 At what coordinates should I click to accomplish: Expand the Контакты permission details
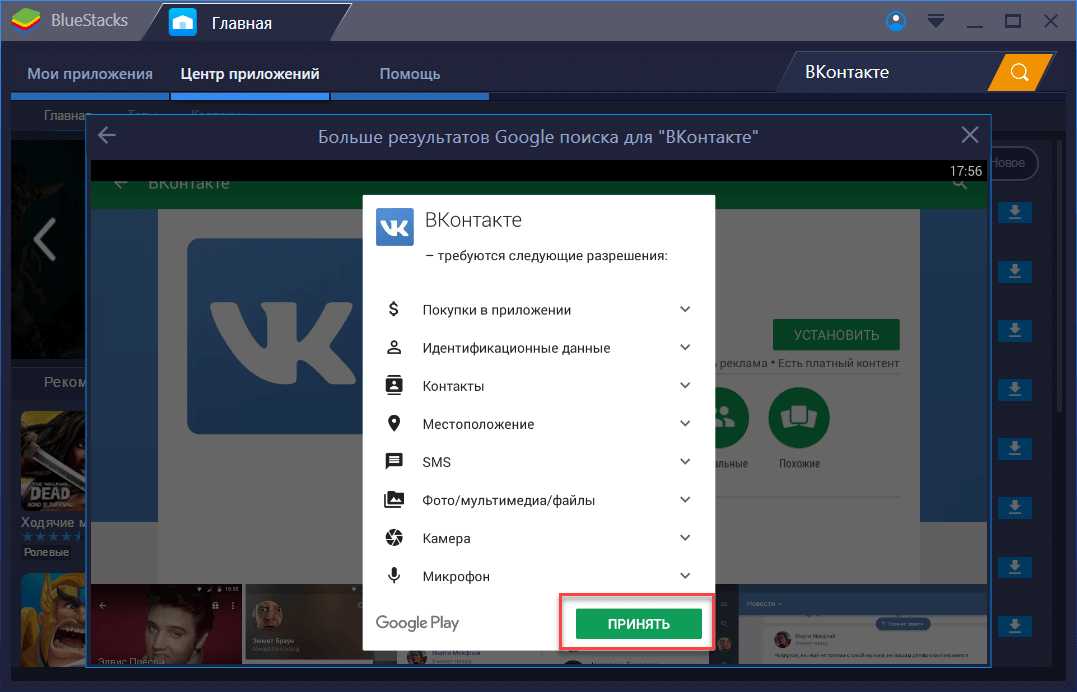685,386
